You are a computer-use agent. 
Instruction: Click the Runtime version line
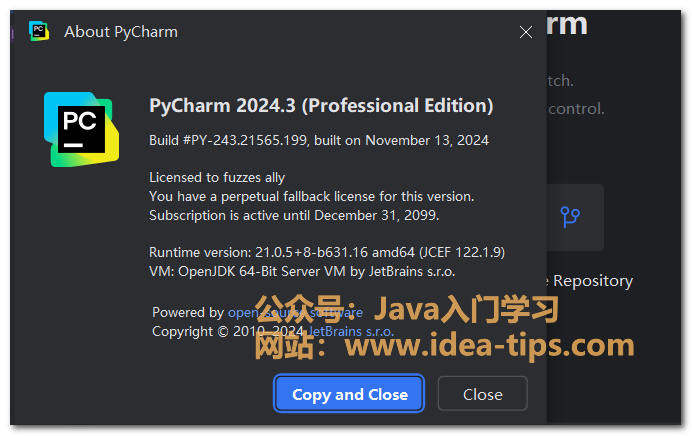point(327,252)
